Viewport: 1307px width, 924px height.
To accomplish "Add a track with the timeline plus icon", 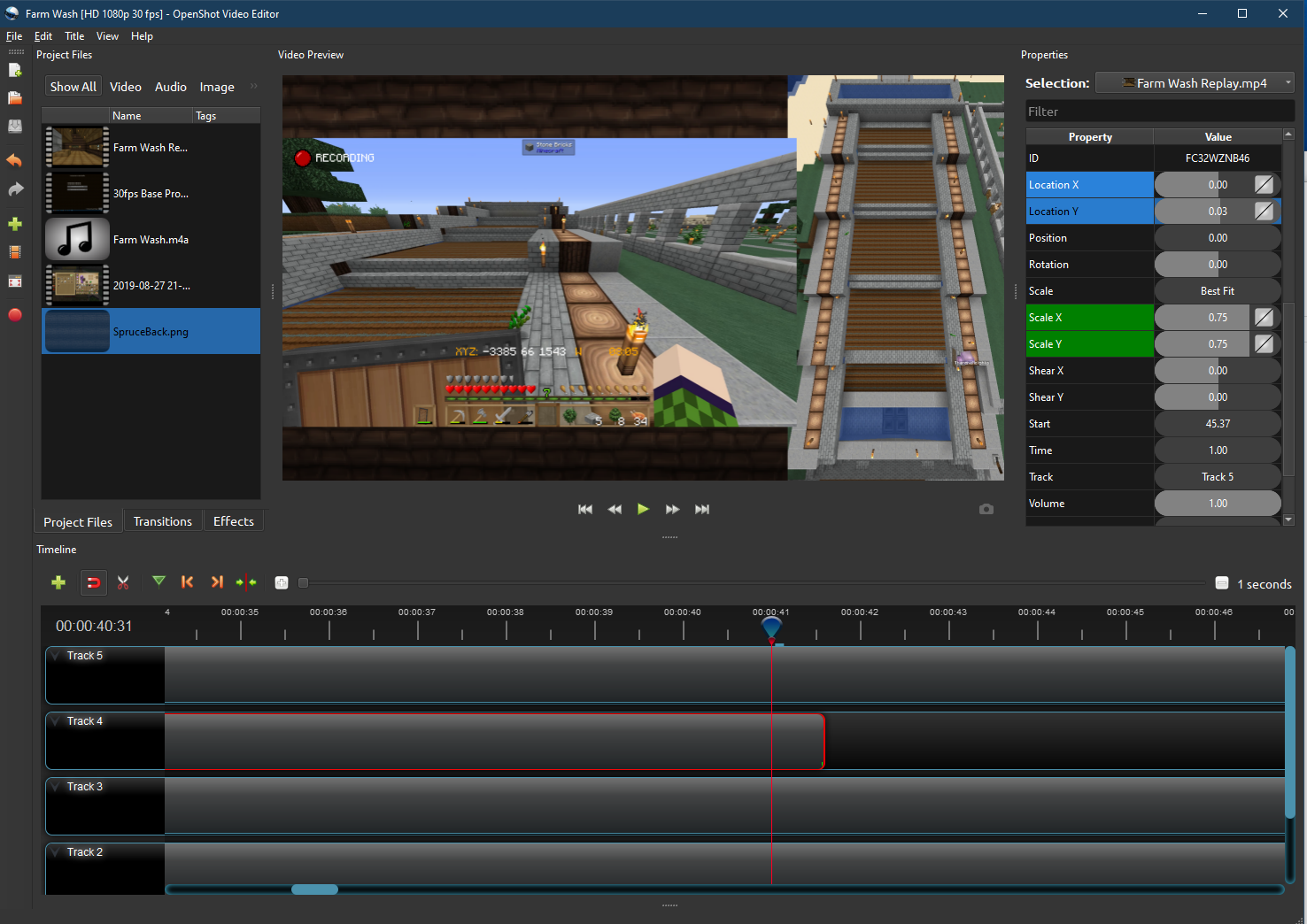I will pyautogui.click(x=58, y=582).
